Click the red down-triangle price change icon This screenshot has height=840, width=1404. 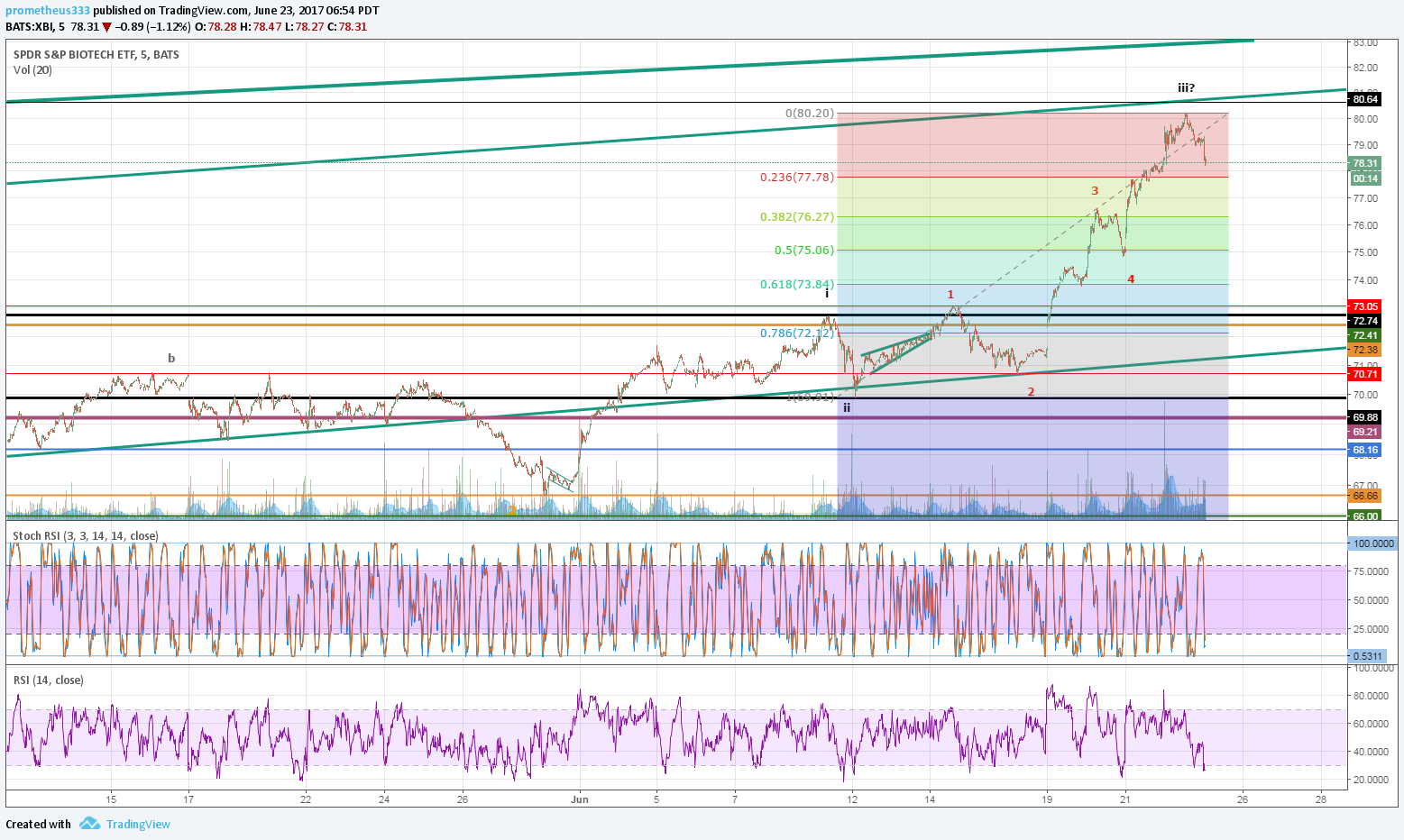(107, 27)
